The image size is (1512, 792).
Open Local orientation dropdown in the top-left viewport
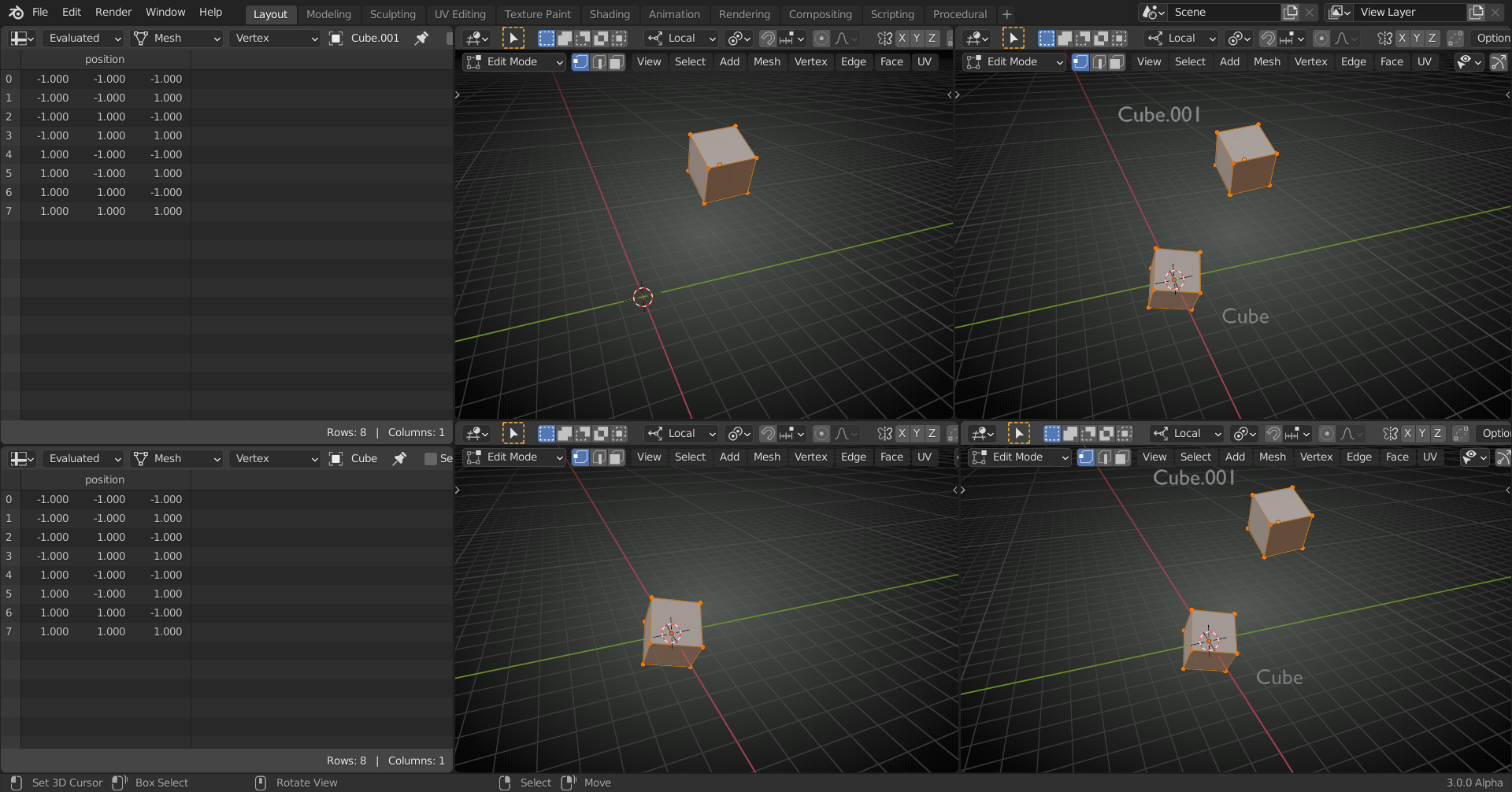(x=681, y=38)
